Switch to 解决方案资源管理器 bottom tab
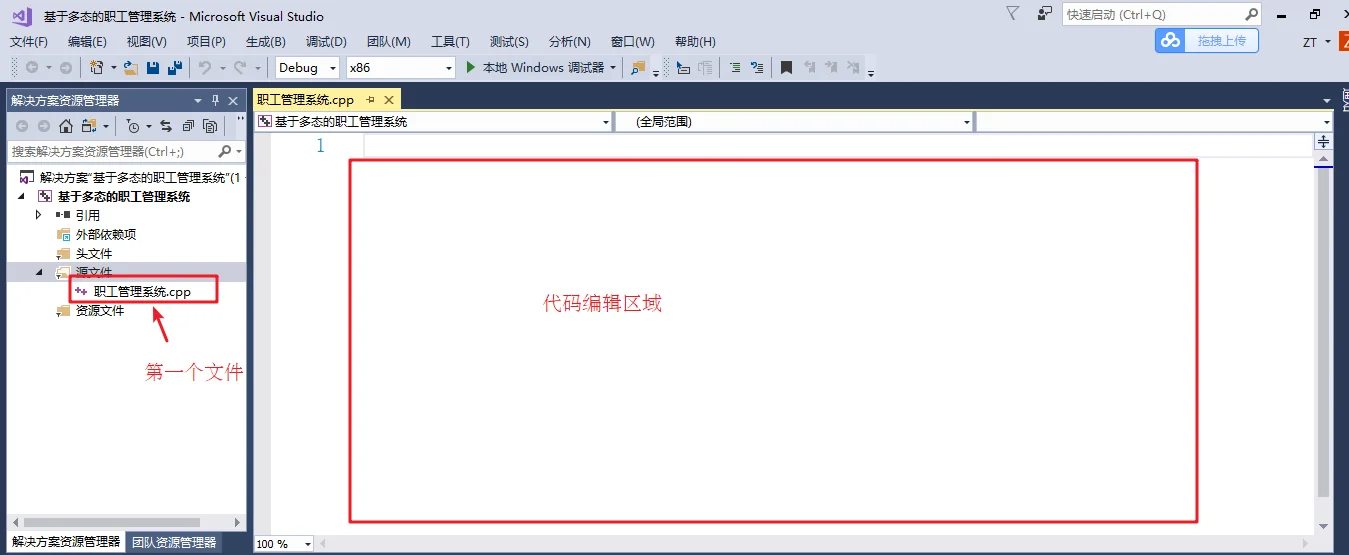The image size is (1349, 555). (x=66, y=542)
